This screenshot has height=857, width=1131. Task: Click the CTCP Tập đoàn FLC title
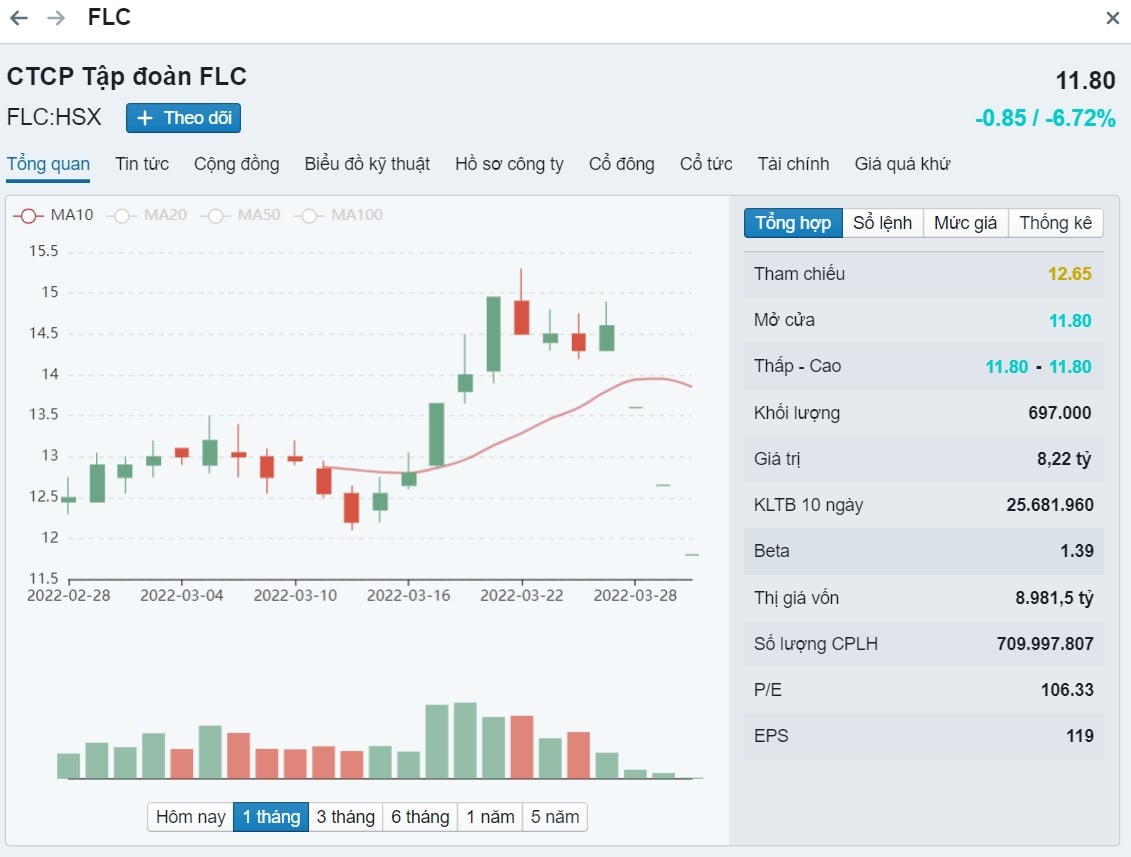127,76
